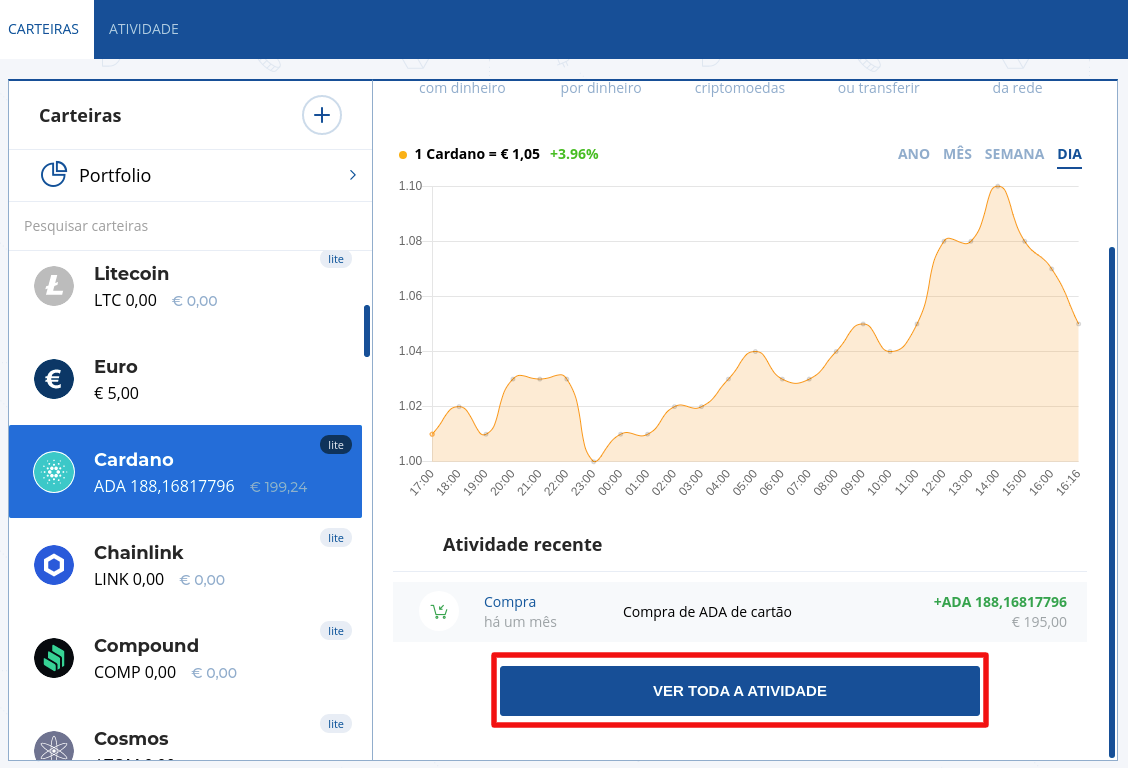Click the wallet list scrollbar thumb
Screen dimensions: 1128x768
[x=367, y=331]
